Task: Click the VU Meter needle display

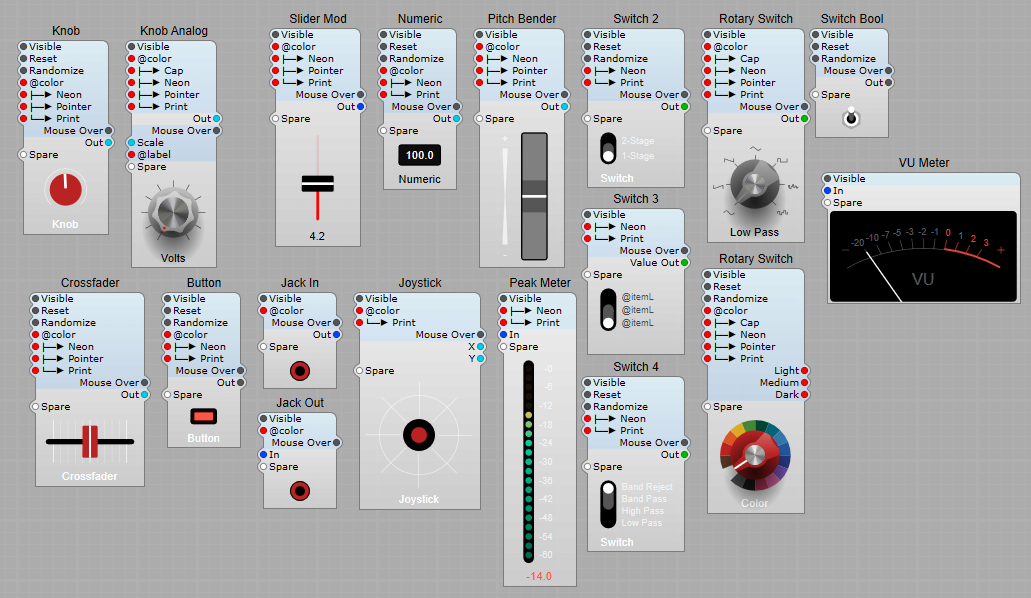Action: [925, 258]
